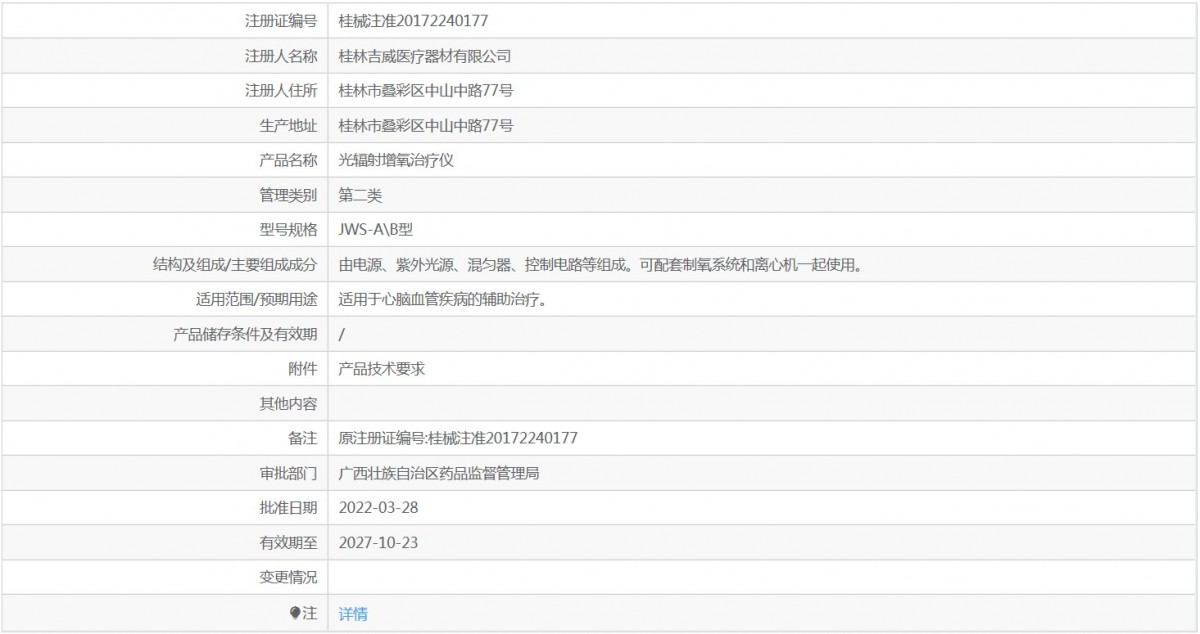
Task: Click the expiry date 2027-10-23
Action: [379, 542]
